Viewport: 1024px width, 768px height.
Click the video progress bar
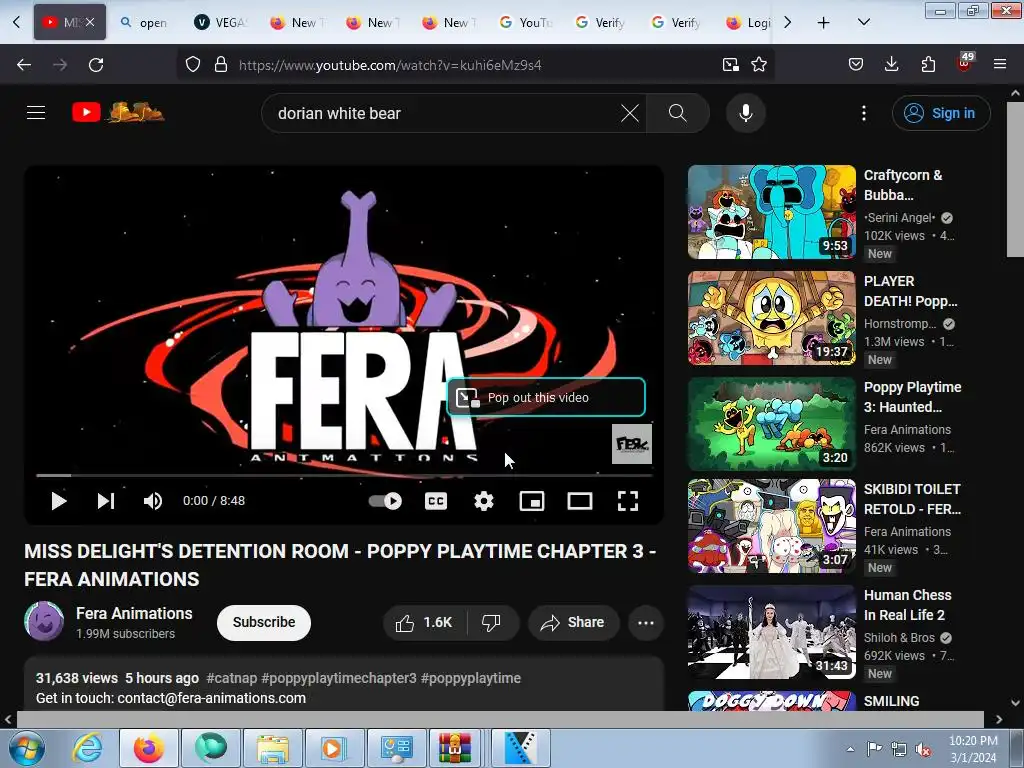click(x=344, y=475)
